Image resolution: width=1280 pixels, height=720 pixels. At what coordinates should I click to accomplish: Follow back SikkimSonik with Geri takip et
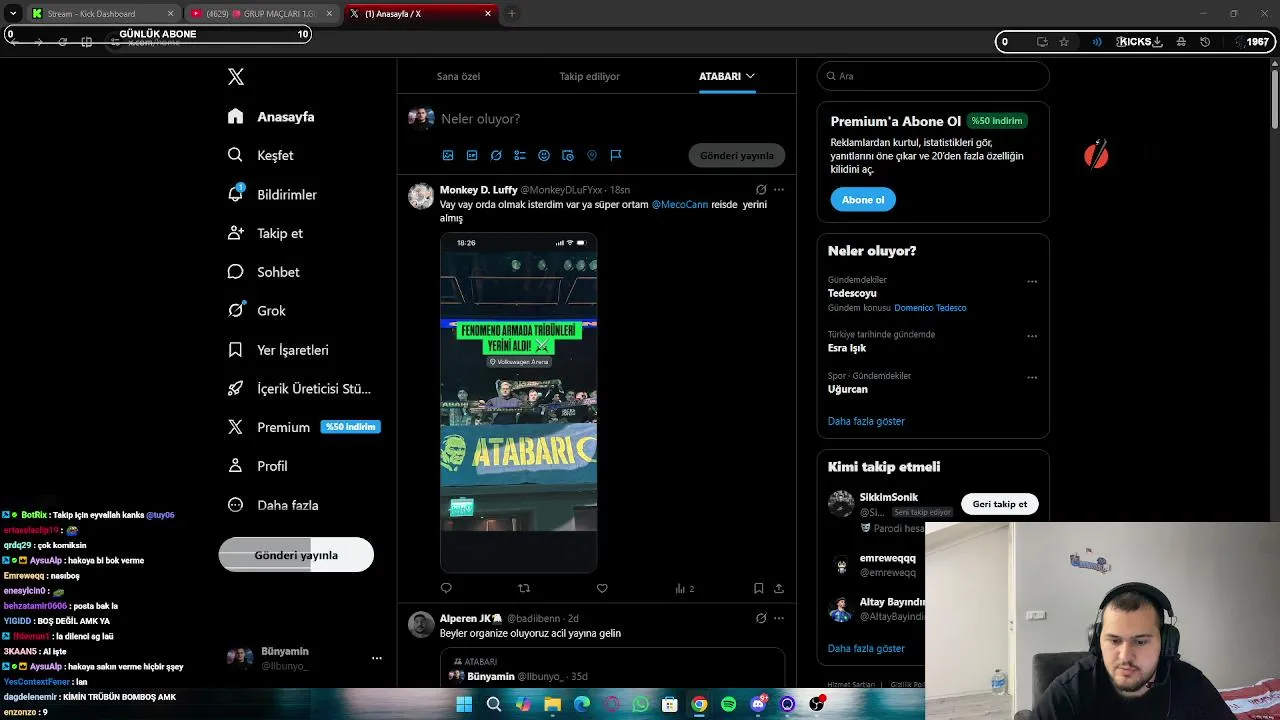point(1000,504)
